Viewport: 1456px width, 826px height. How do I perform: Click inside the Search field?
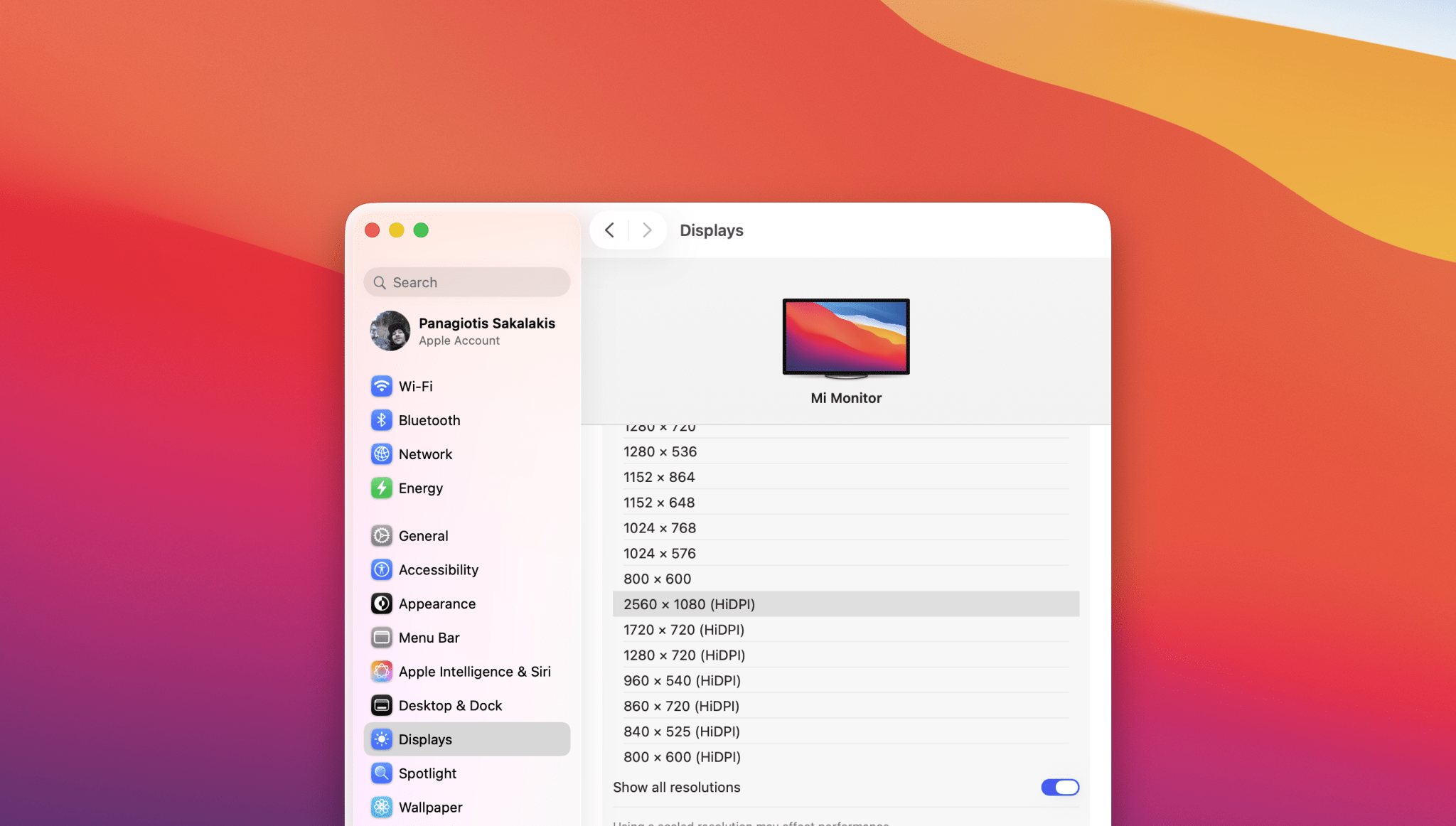point(466,282)
